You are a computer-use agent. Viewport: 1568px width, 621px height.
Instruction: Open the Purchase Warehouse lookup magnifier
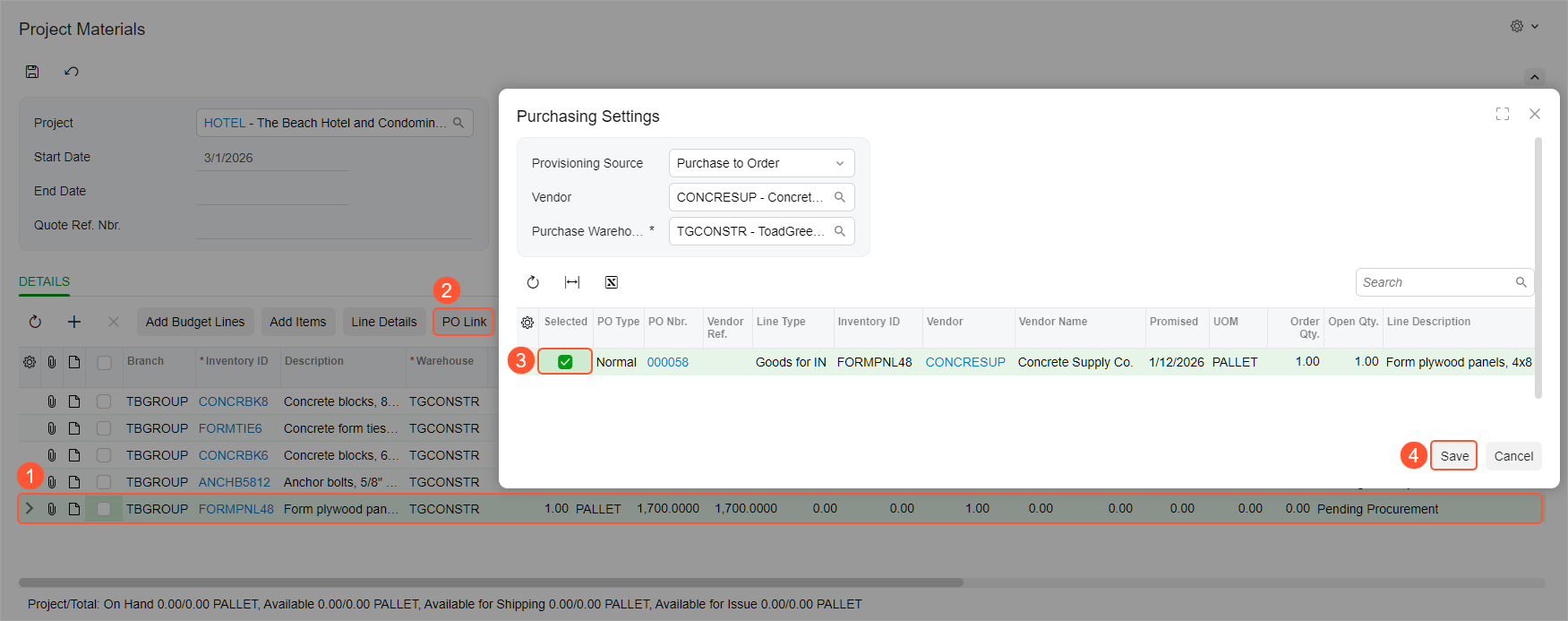[840, 231]
